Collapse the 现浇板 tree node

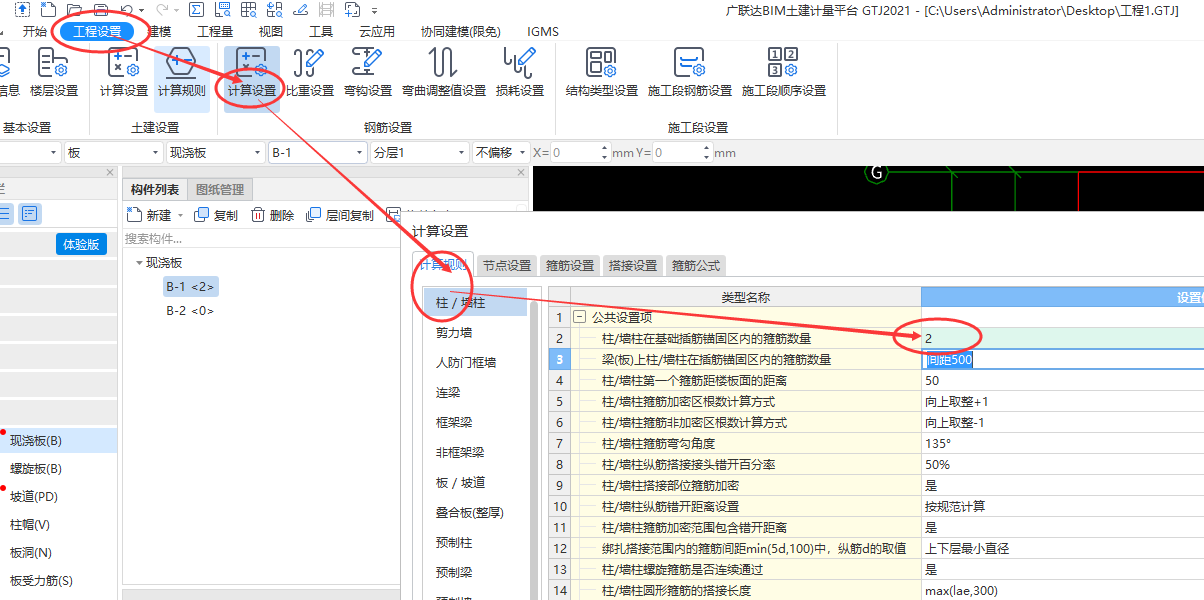(x=138, y=263)
